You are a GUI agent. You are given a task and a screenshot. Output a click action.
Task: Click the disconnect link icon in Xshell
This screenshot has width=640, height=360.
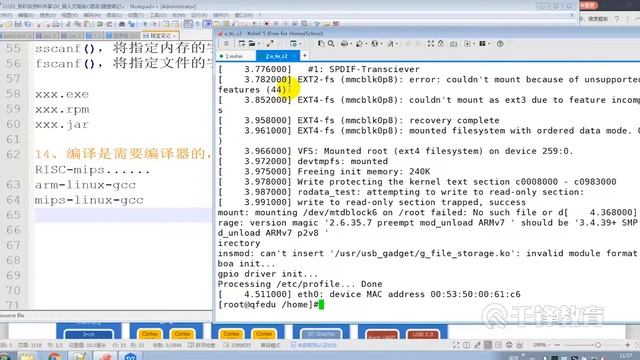[x=270, y=44]
